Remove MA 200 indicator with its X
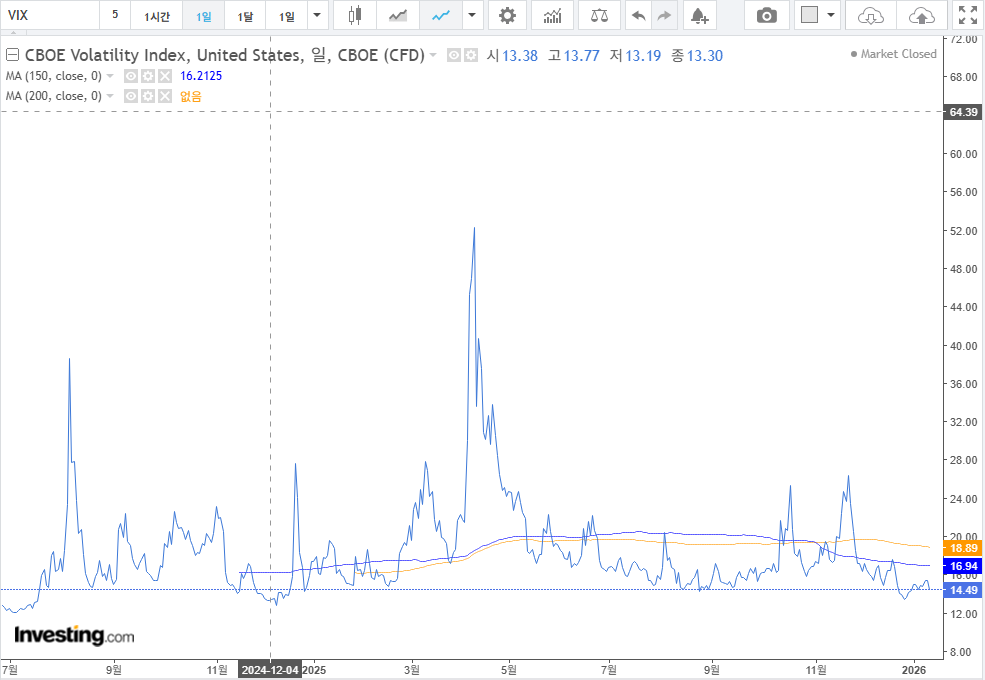 tap(165, 96)
